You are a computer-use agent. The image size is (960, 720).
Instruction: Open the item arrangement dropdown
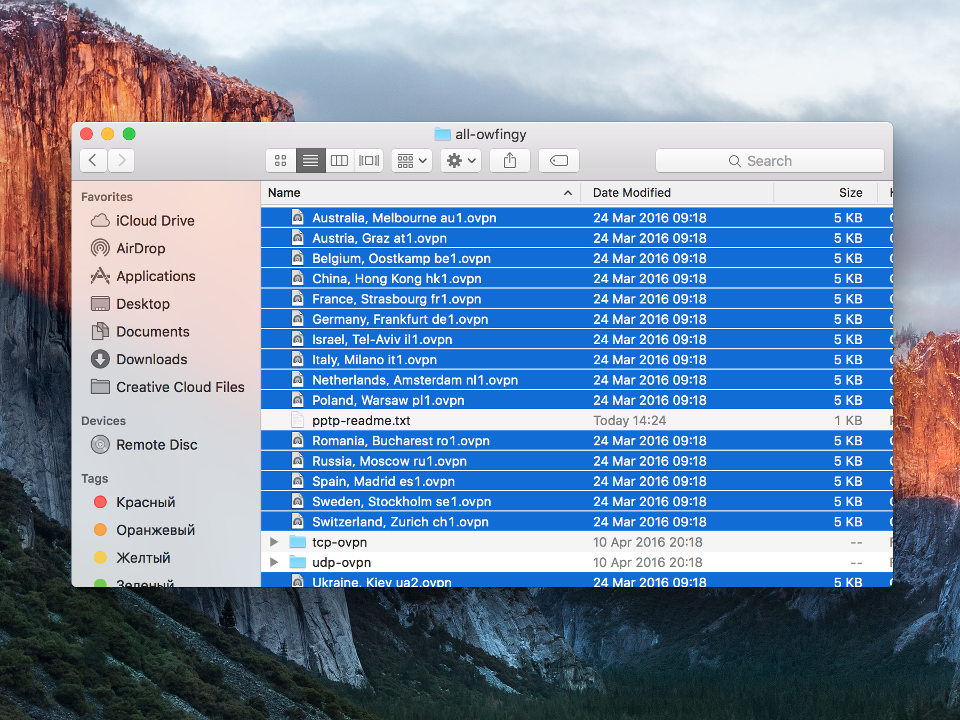(x=412, y=160)
